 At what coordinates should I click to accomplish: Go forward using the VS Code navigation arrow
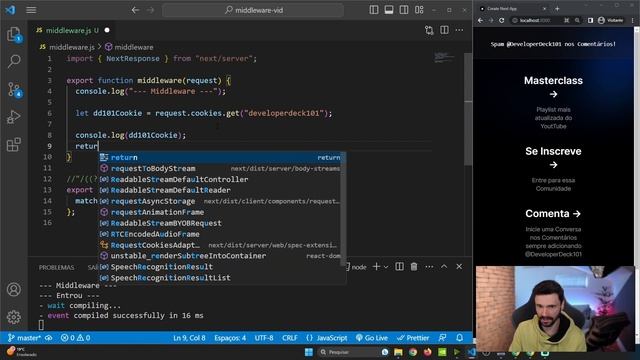pyautogui.click(x=151, y=10)
